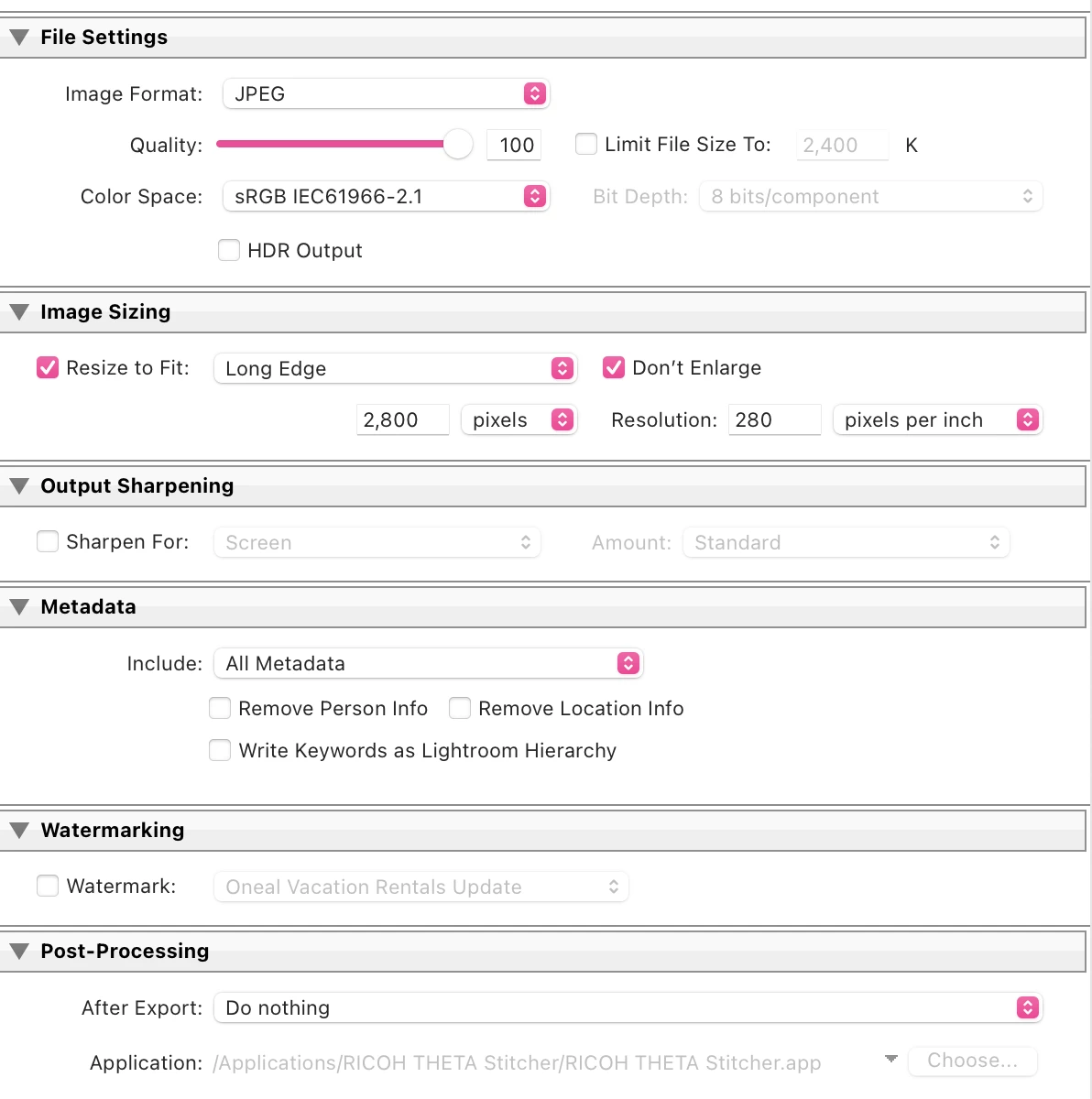Collapse the Post-Processing section triangle
Screen dimensions: 1092x1099
(x=19, y=952)
